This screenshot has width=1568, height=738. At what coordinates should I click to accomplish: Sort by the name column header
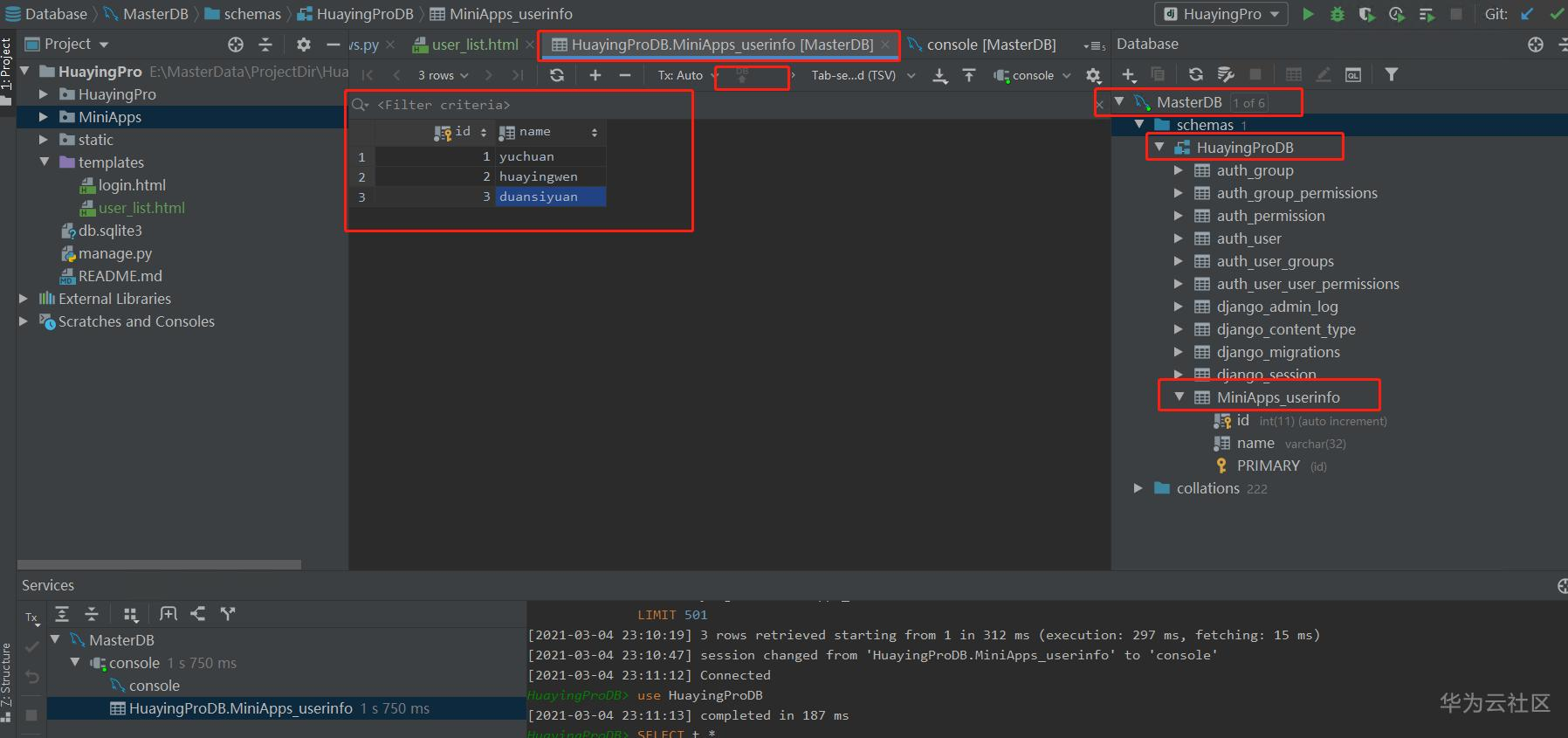tap(549, 132)
